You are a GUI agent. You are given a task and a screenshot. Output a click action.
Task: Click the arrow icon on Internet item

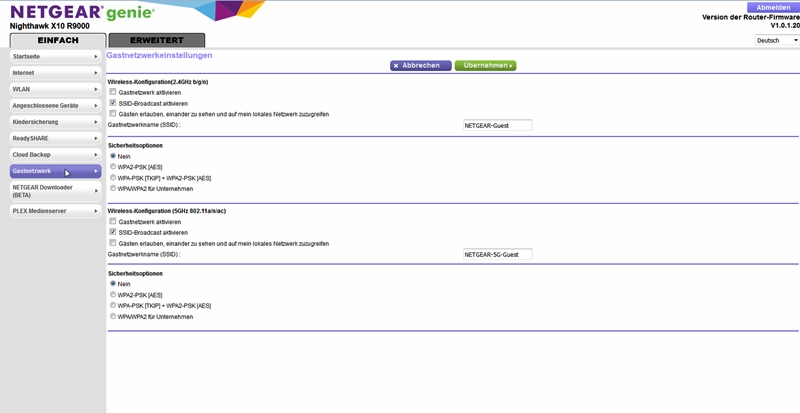pyautogui.click(x=96, y=73)
